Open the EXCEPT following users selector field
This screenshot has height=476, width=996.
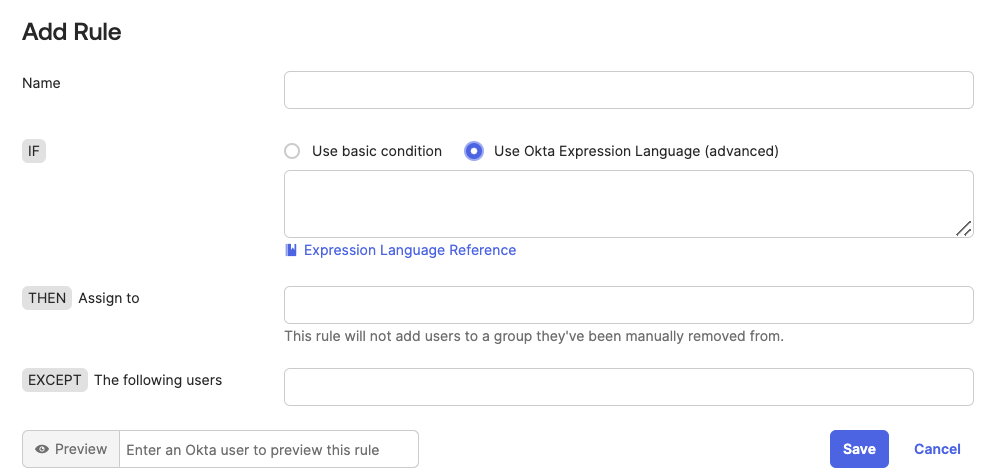pos(628,387)
